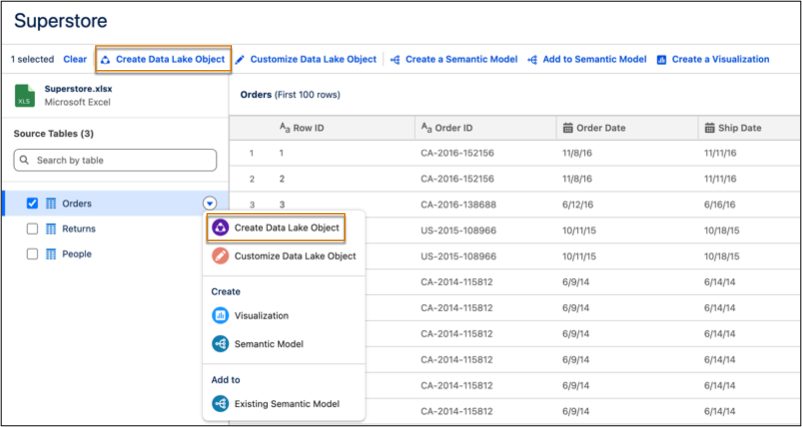Click the Semantic Model icon under Create
802x427 pixels.
click(x=220, y=344)
